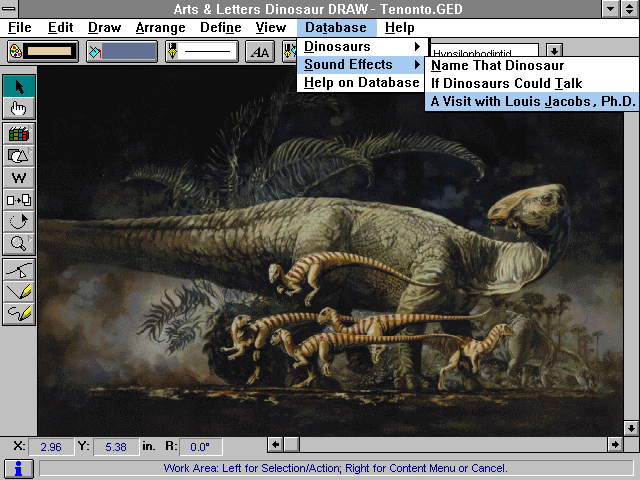Image resolution: width=640 pixels, height=480 pixels.
Task: Open the Edit menu
Action: coord(60,28)
